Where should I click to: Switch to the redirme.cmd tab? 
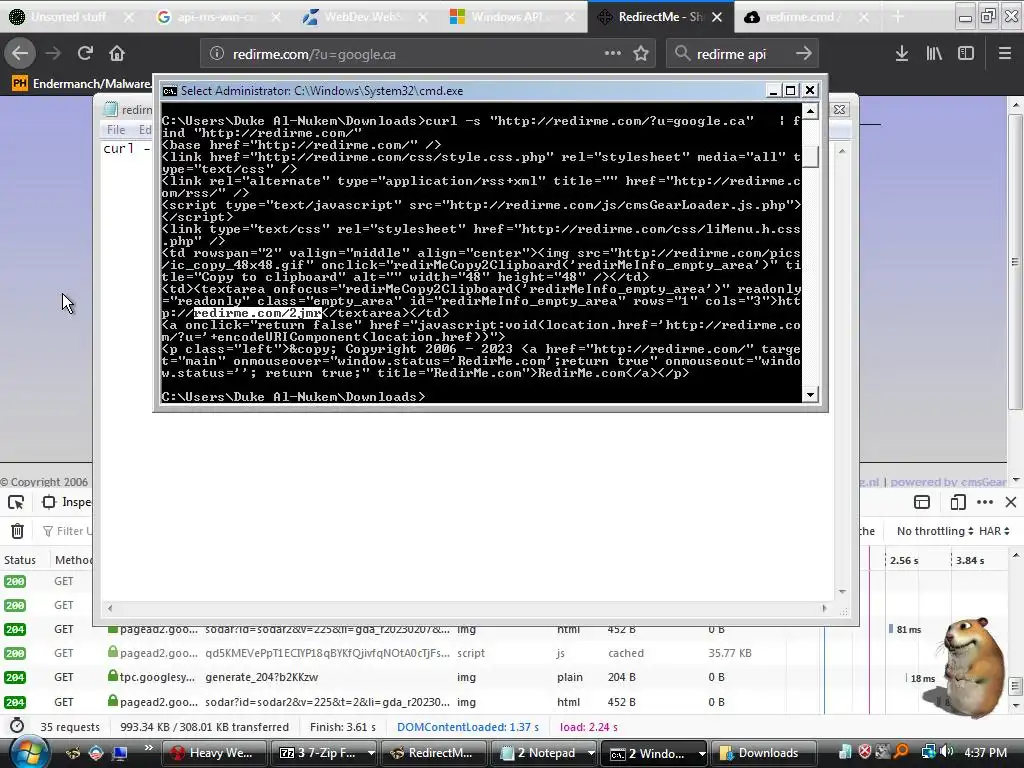click(x=807, y=17)
